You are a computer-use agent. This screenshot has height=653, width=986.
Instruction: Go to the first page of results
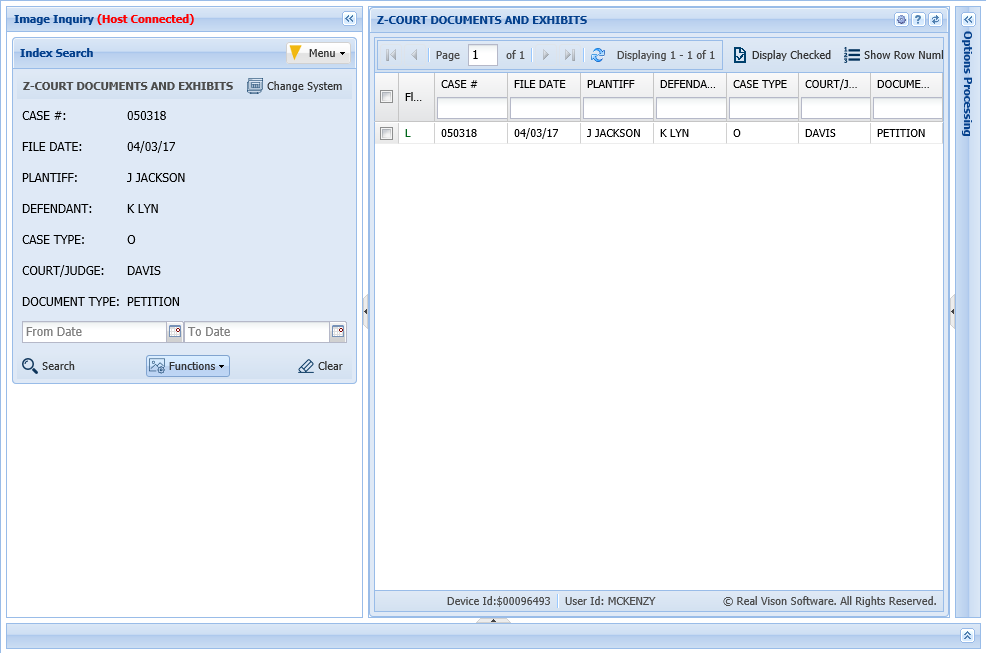click(x=391, y=55)
